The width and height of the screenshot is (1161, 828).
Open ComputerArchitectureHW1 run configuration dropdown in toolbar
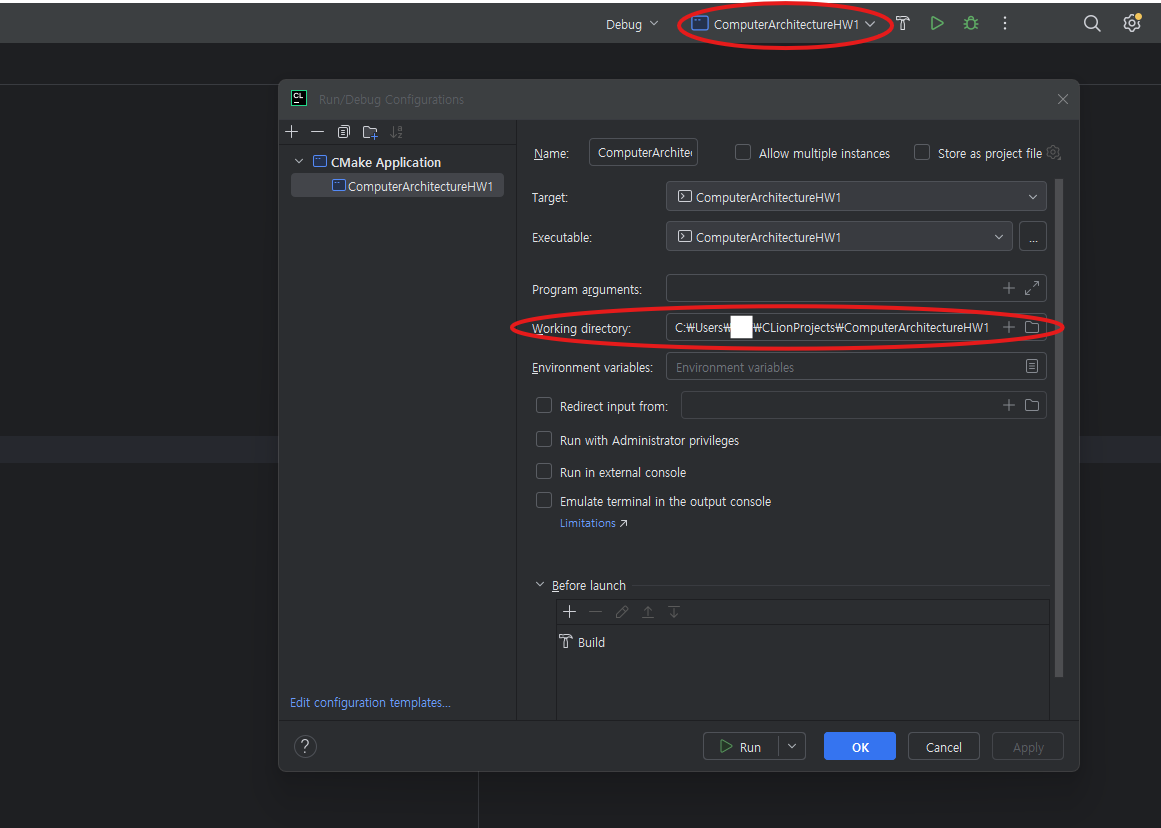point(783,24)
